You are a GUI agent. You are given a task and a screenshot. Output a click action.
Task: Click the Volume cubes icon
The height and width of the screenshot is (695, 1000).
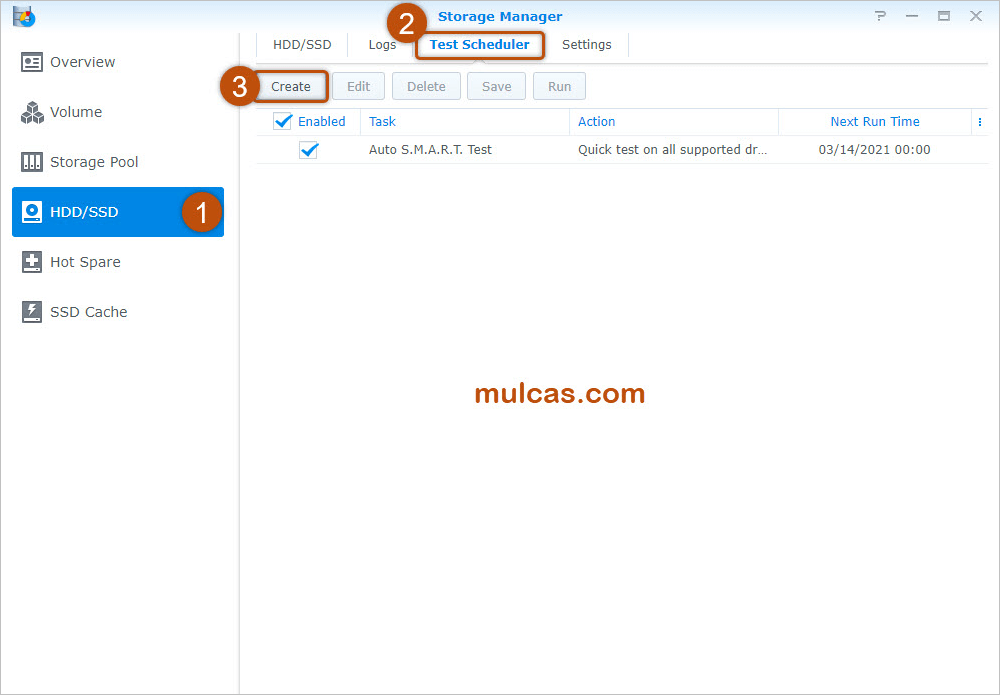tap(32, 113)
